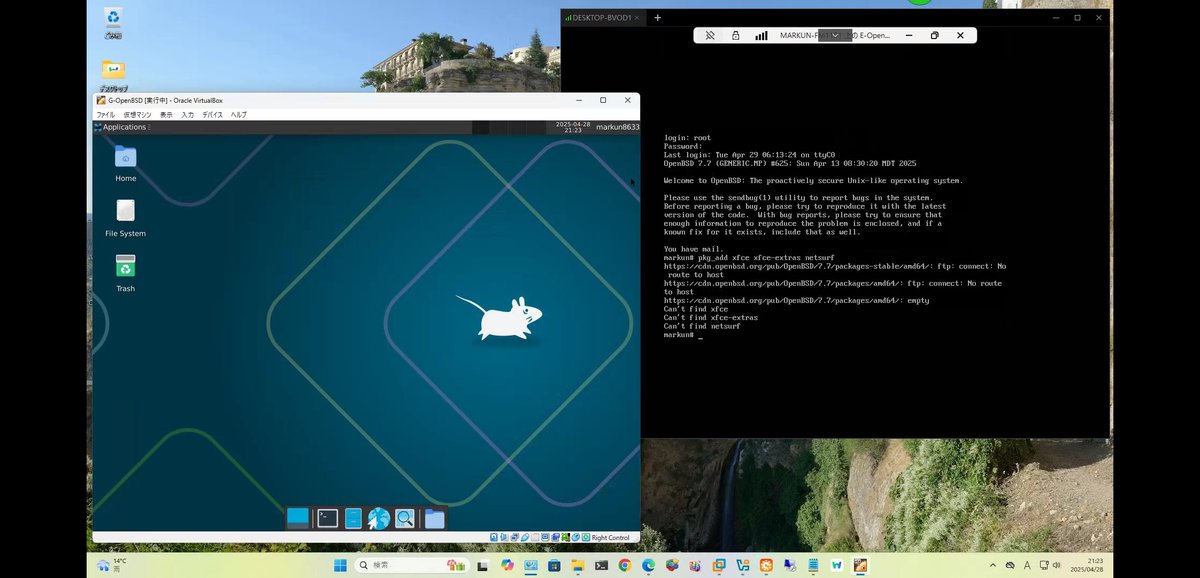Click the IME 'A' input mode indicator
This screenshot has height=578, width=1200.
pyautogui.click(x=1027, y=566)
